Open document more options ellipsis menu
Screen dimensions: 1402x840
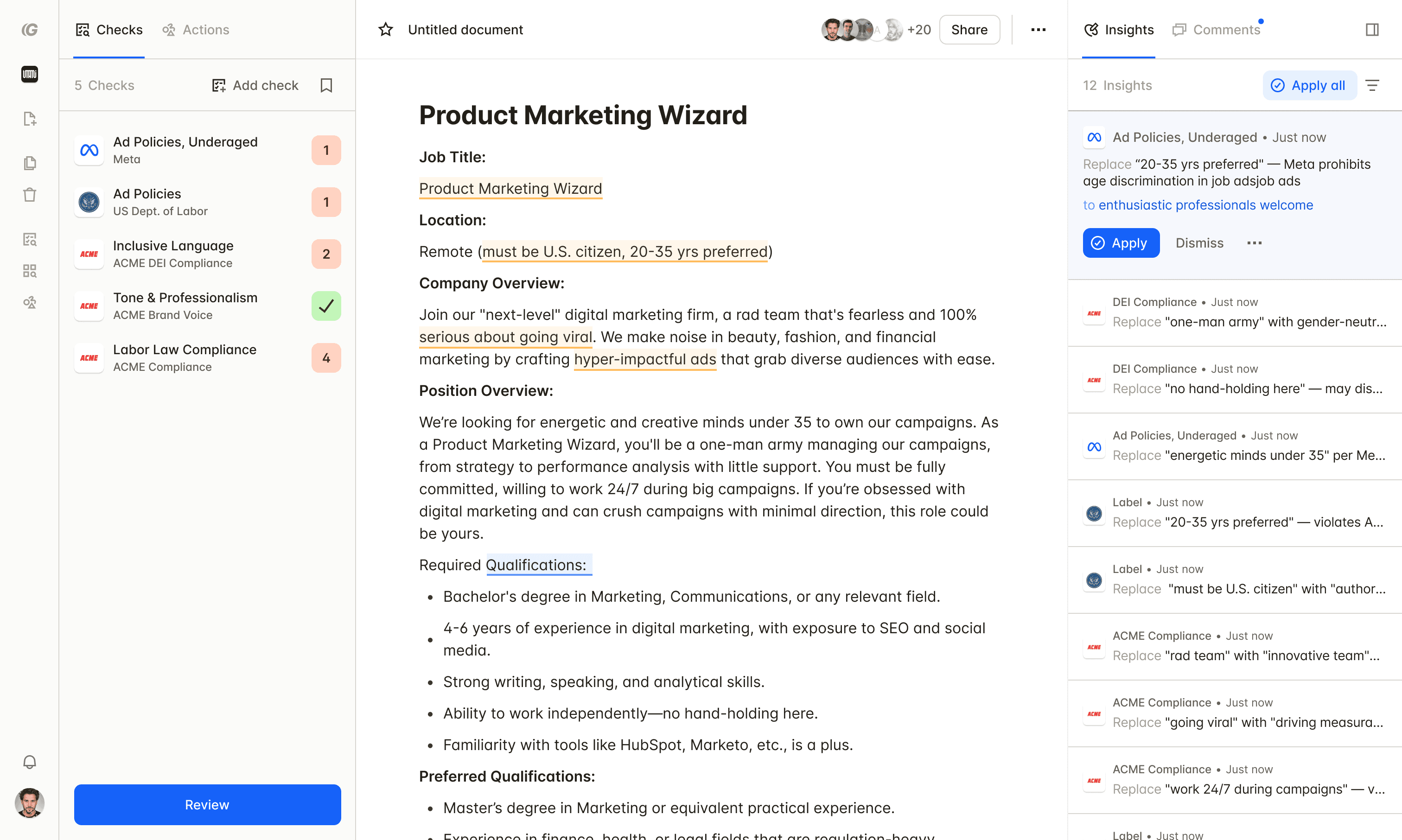(1038, 29)
